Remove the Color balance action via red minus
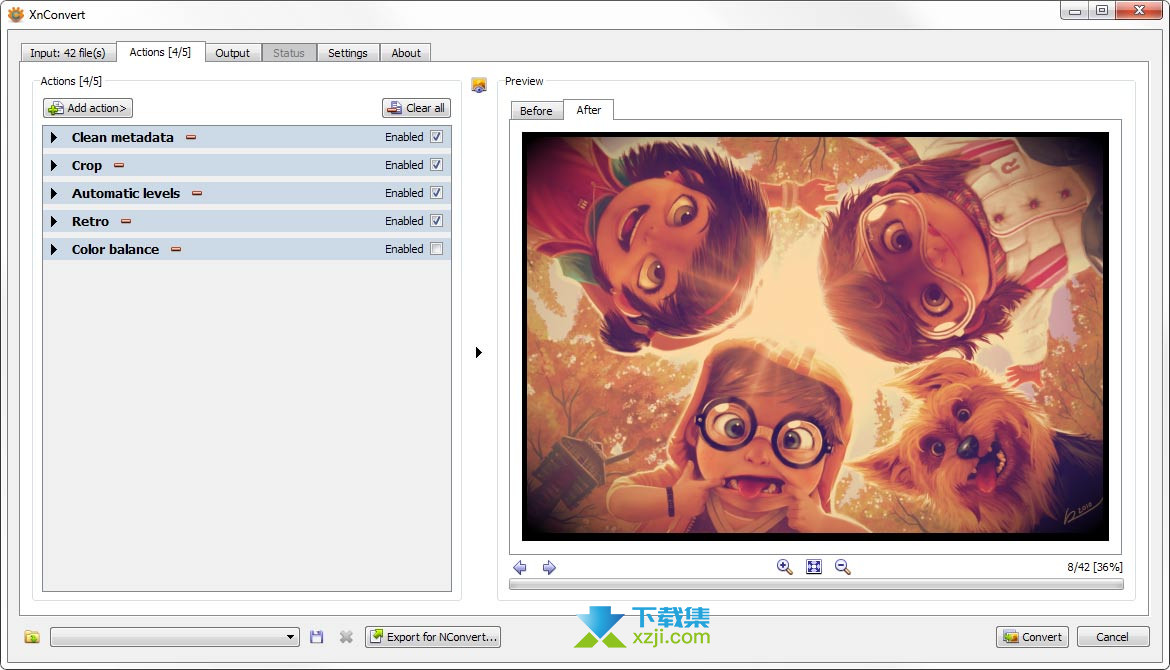 (x=176, y=249)
